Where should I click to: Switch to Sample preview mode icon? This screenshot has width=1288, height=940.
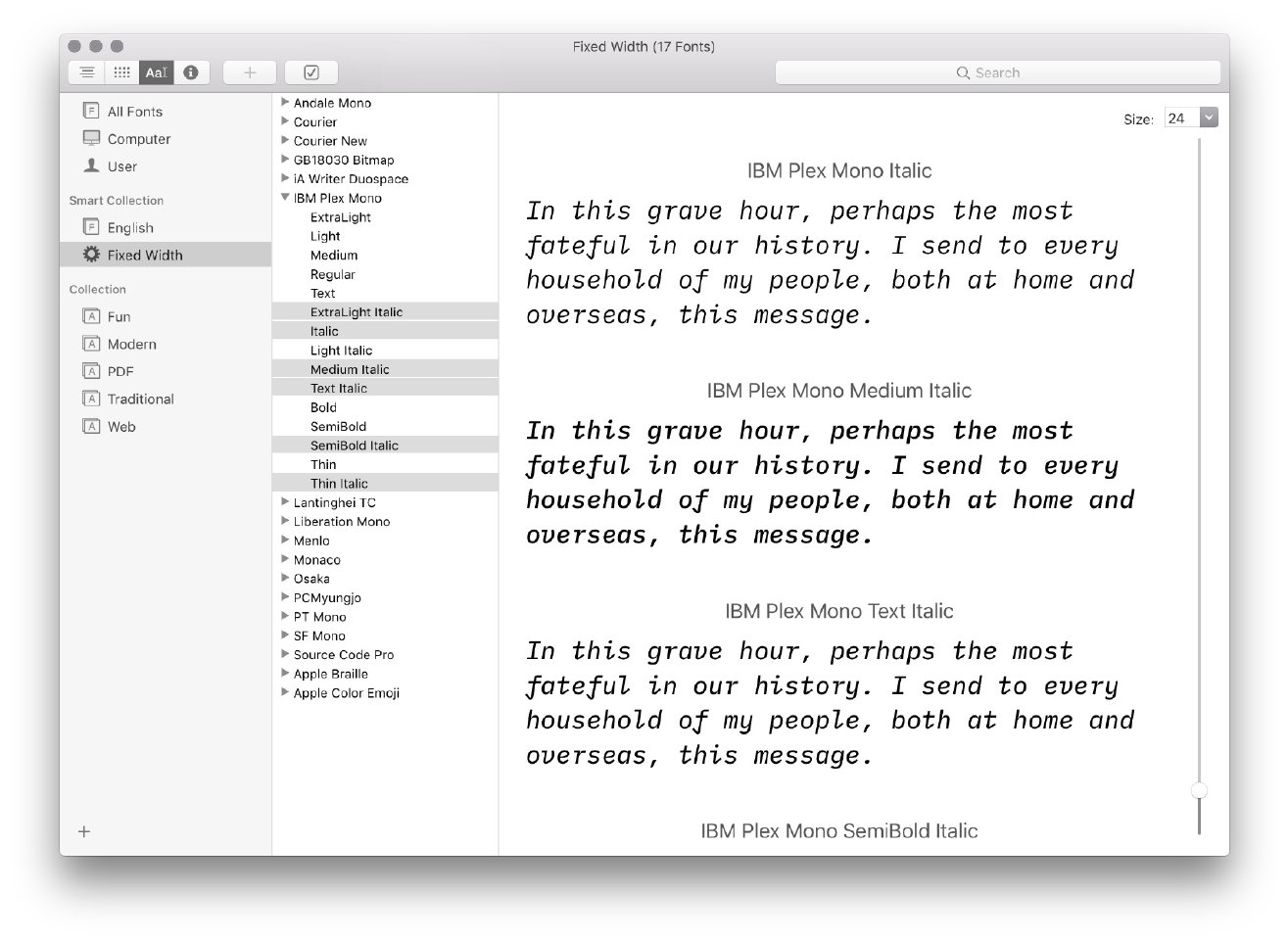[x=87, y=72]
